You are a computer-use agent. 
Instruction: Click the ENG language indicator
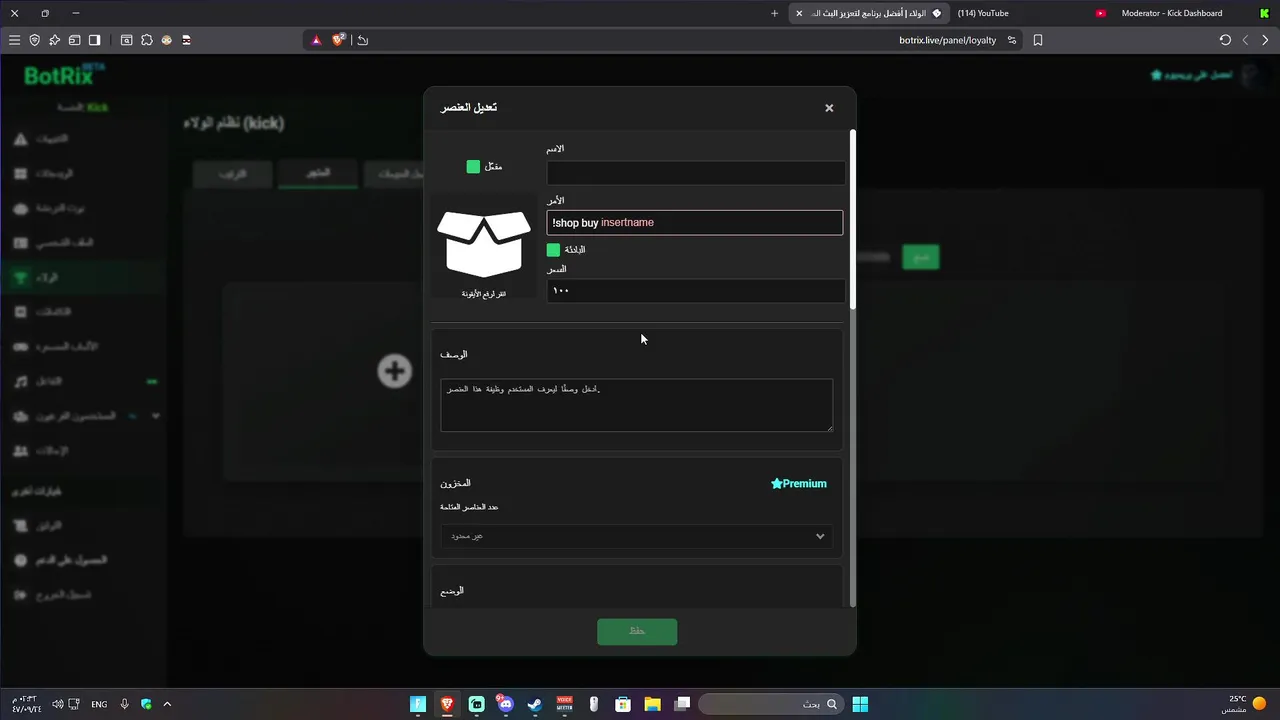pyautogui.click(x=99, y=704)
